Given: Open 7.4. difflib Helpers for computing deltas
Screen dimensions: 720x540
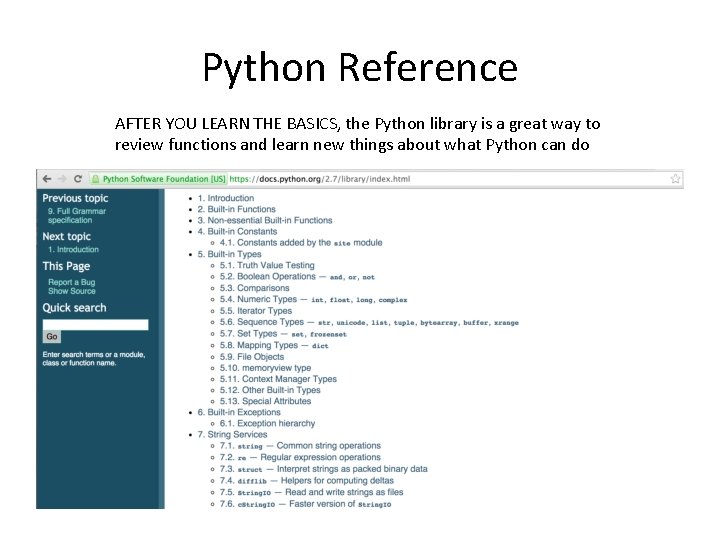Looking at the screenshot, I should click(x=307, y=481).
